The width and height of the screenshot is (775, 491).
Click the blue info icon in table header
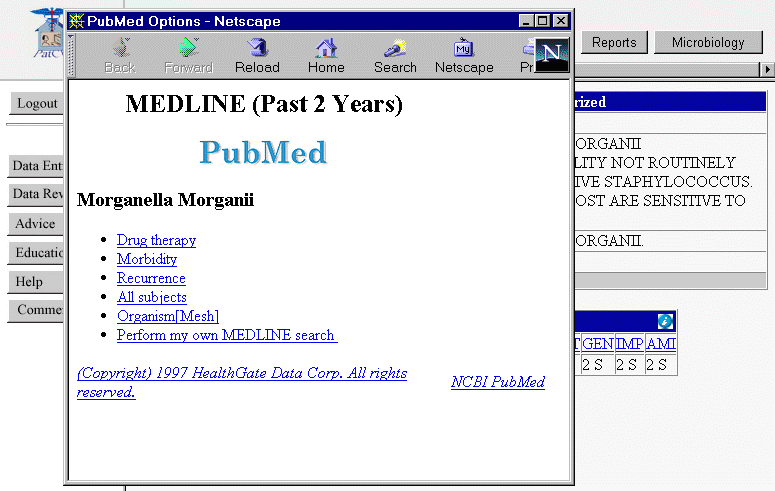click(x=665, y=321)
